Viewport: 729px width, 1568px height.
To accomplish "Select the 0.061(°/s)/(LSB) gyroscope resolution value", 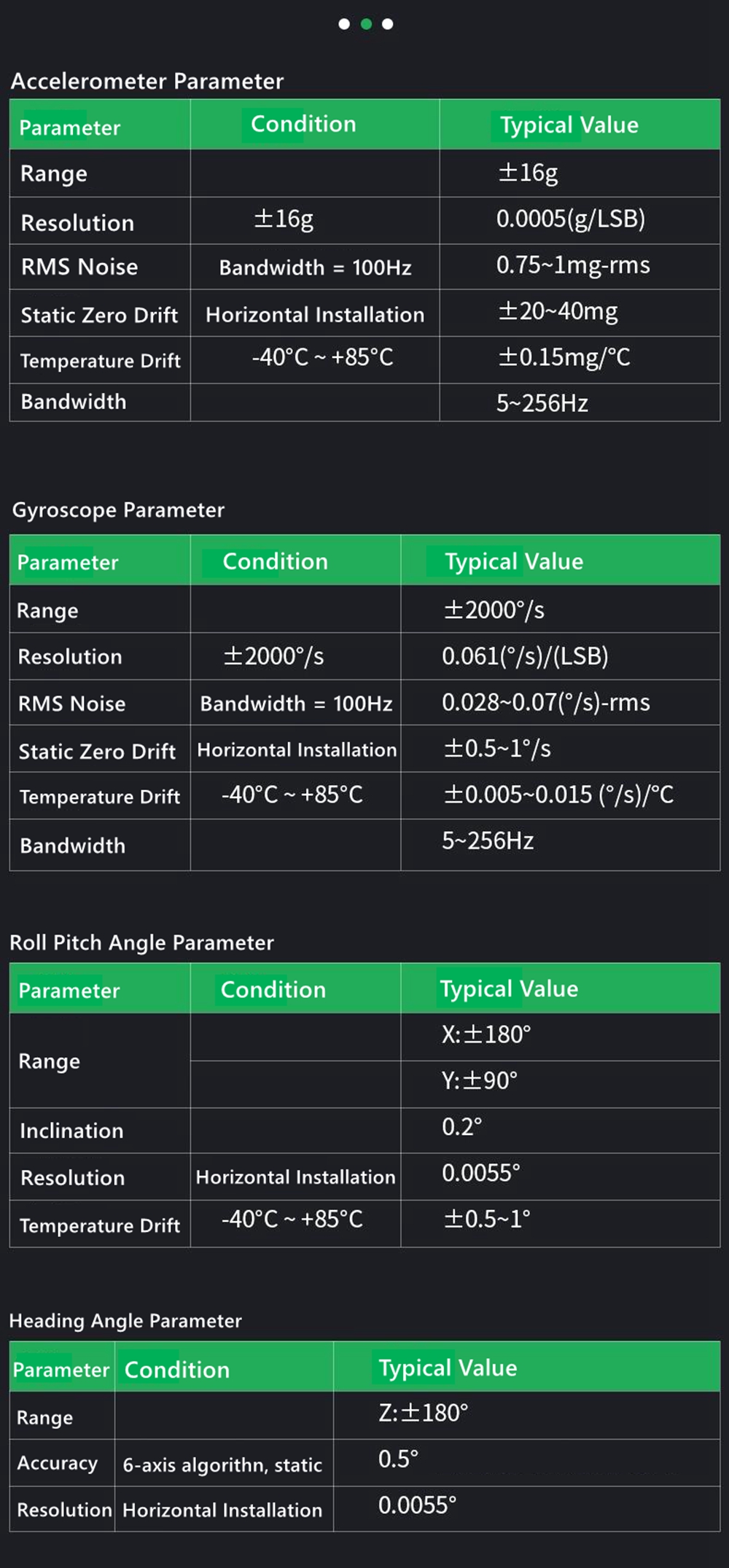I will [x=525, y=656].
